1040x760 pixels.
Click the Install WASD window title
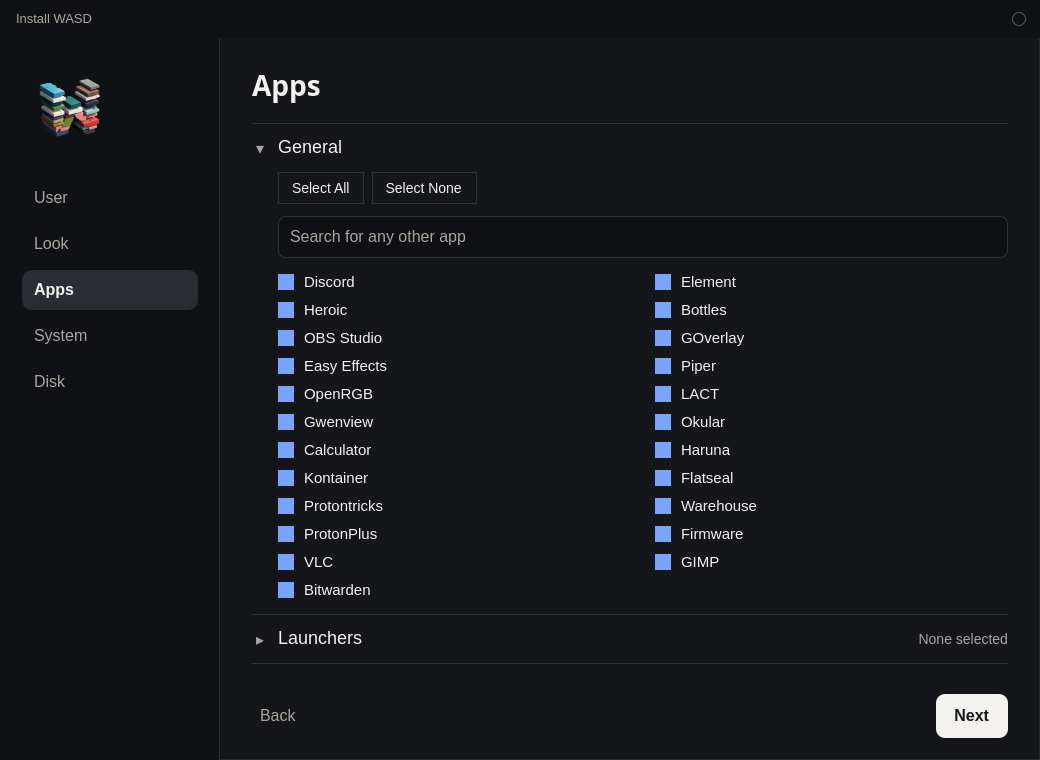tap(54, 19)
